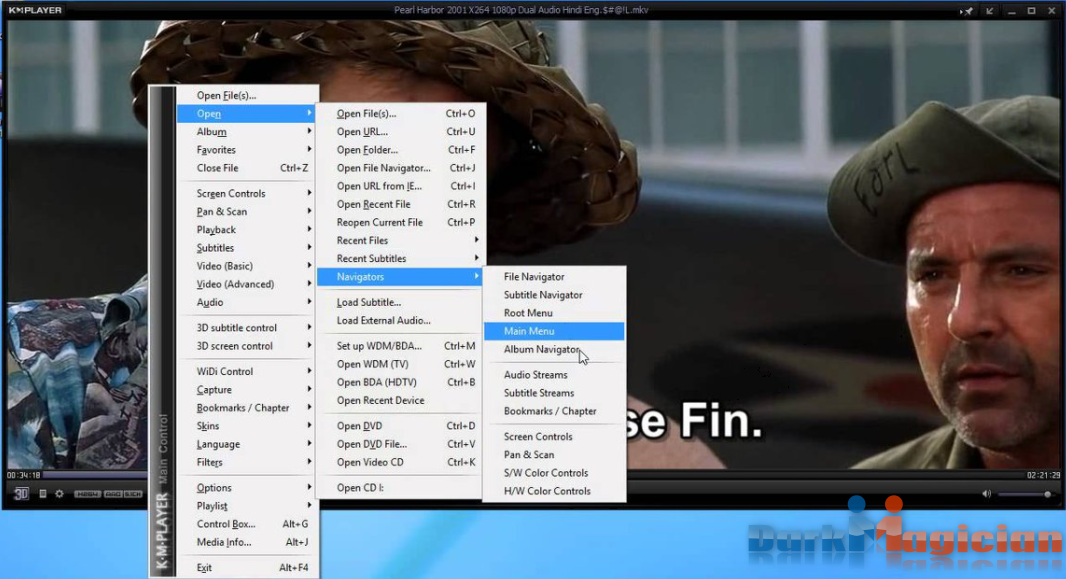Select Open File Navigator... entry
The image size is (1066, 579).
click(400, 168)
